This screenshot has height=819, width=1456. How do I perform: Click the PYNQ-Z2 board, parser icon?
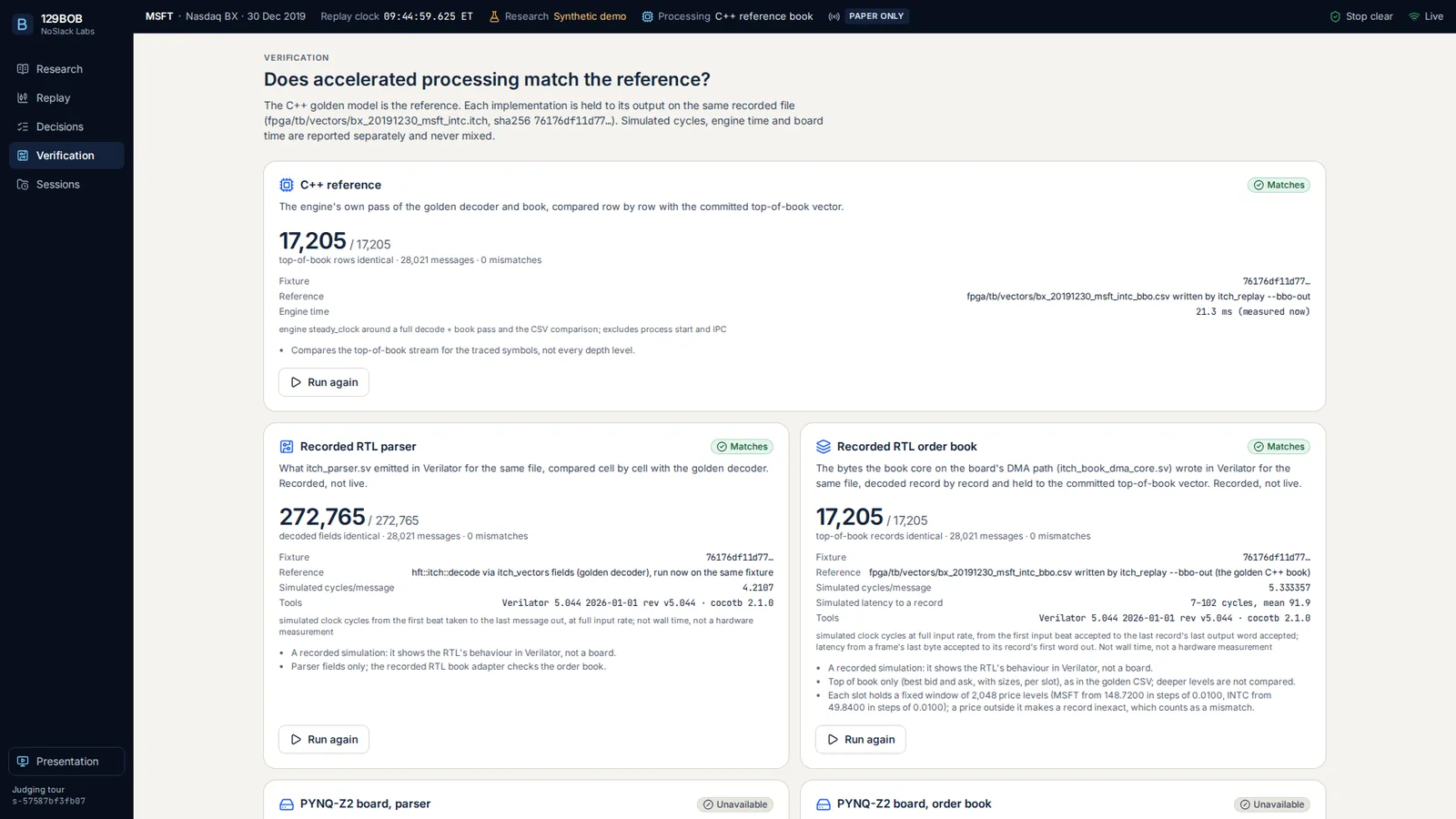287,804
